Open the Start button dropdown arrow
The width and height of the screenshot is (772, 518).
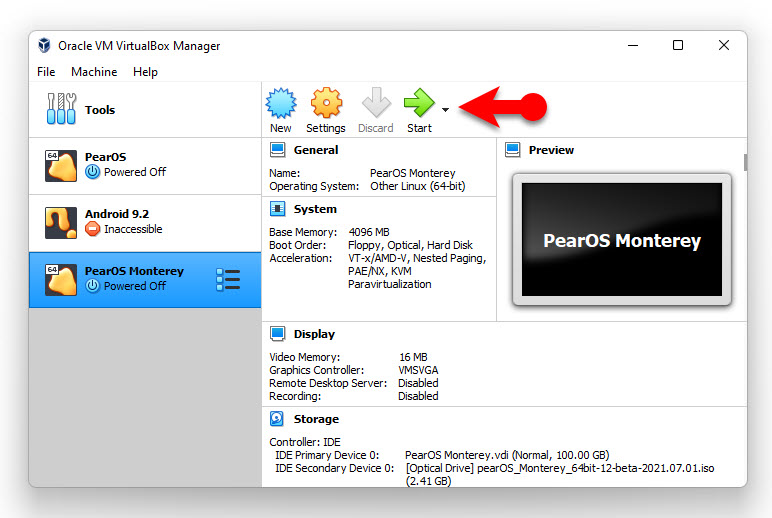[445, 110]
